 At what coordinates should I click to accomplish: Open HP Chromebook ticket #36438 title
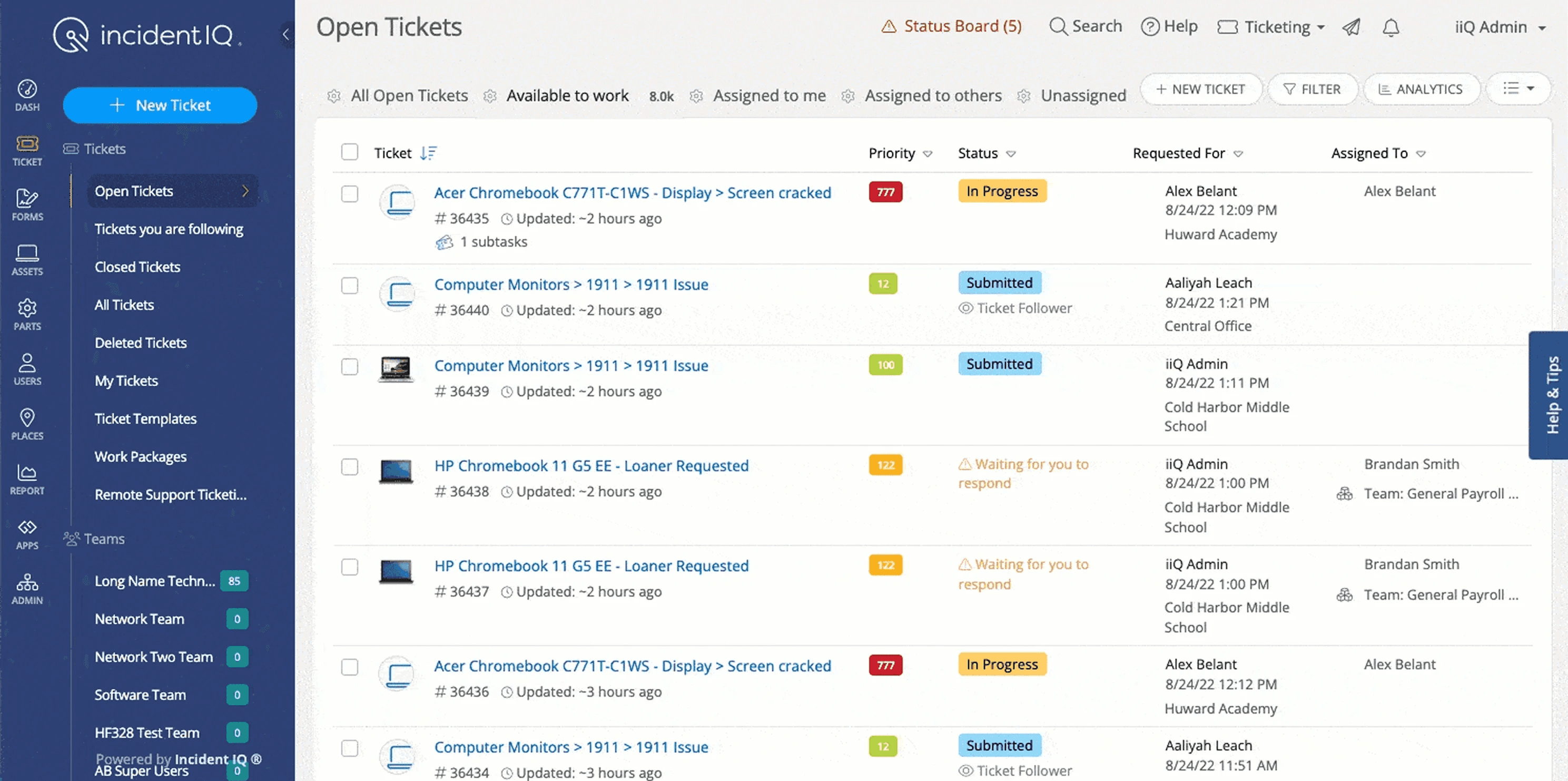[x=591, y=465]
